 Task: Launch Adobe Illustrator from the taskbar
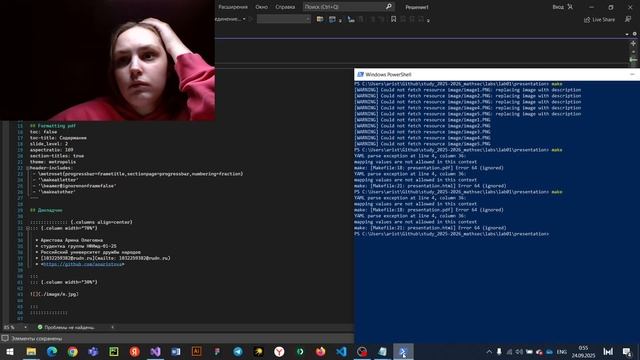pyautogui.click(x=196, y=351)
